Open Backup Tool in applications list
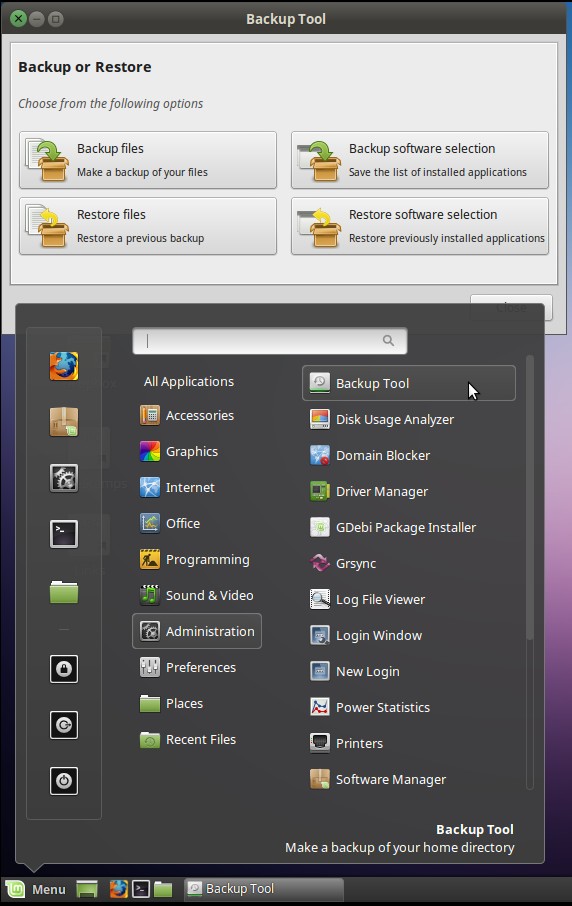Viewport: 572px width, 906px height. (408, 383)
